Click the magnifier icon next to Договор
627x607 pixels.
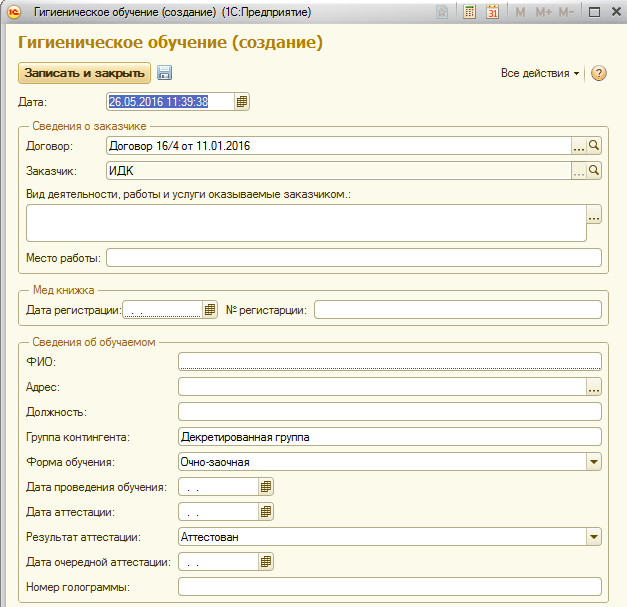tap(594, 146)
